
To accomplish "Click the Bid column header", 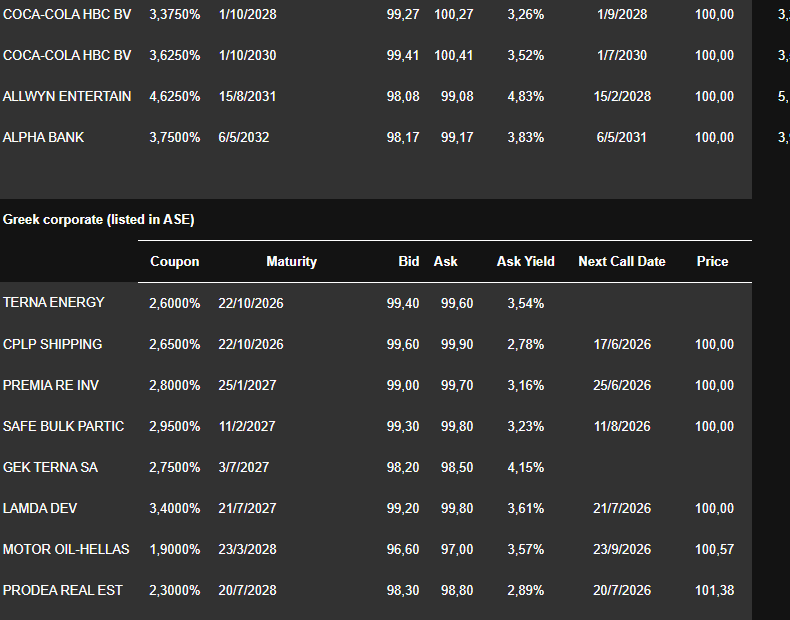I will 409,261.
